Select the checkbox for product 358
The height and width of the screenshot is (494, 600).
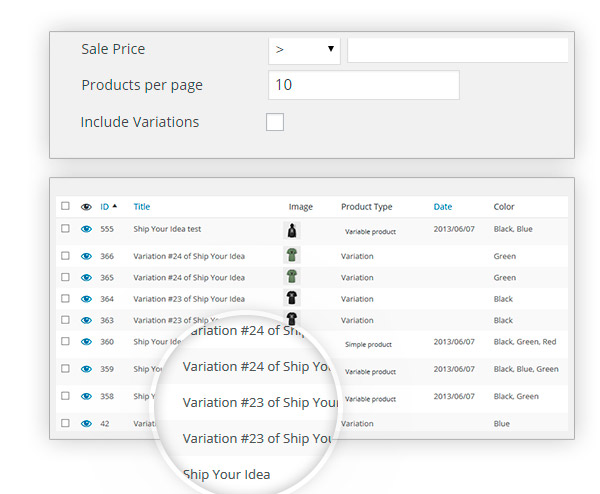point(65,396)
